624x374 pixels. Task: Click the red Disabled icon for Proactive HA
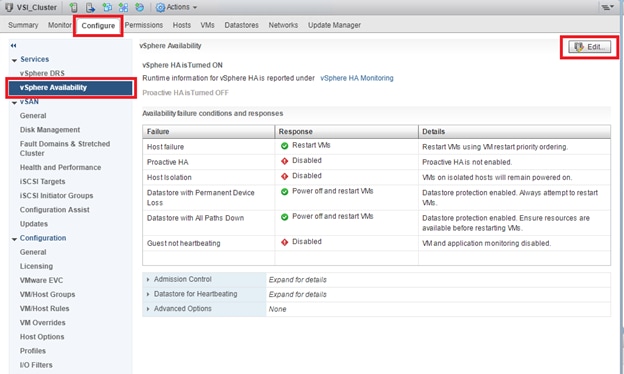[x=285, y=161]
